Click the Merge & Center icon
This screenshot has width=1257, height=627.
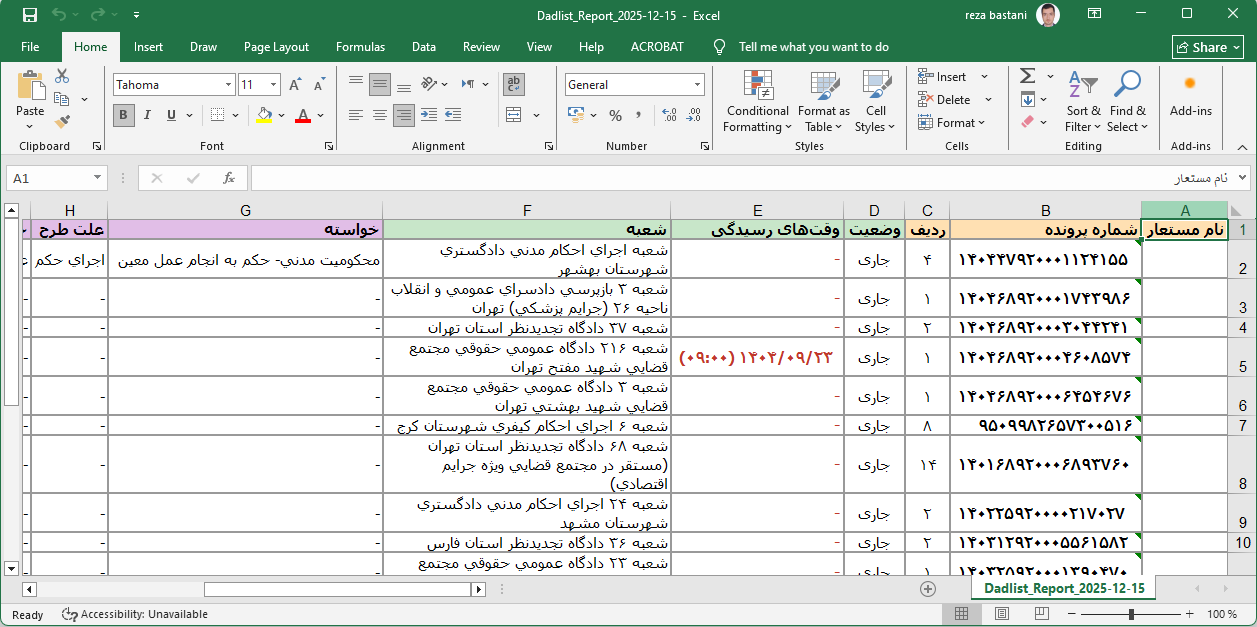512,115
